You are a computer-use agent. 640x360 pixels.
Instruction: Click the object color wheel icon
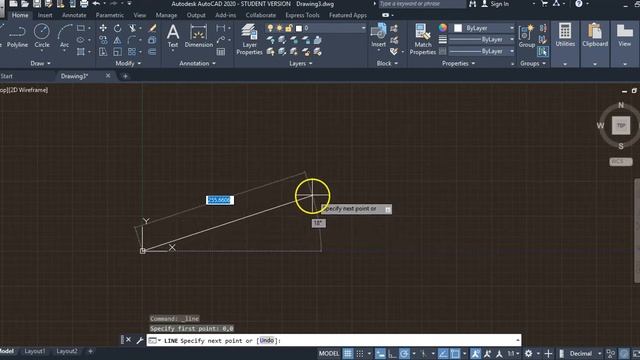click(x=442, y=28)
